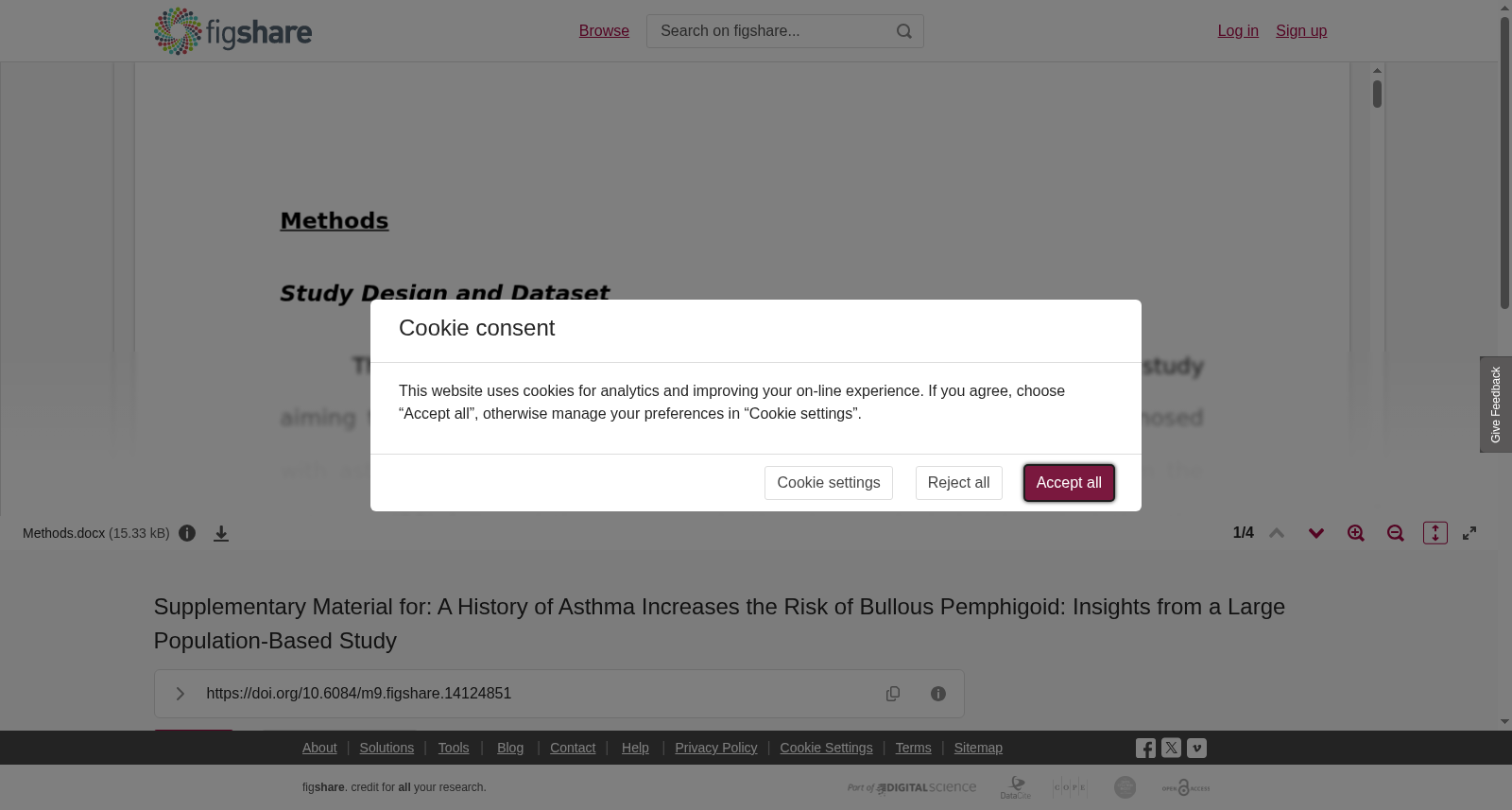The width and height of the screenshot is (1512, 810).
Task: Click the search magnifier icon
Action: [x=904, y=31]
